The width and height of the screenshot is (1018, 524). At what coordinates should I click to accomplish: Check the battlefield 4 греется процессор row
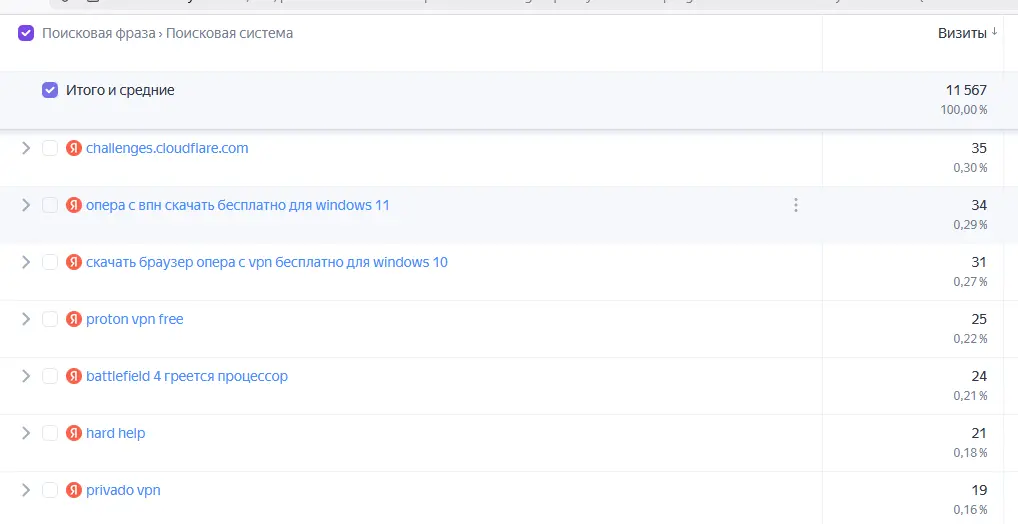tap(50, 376)
